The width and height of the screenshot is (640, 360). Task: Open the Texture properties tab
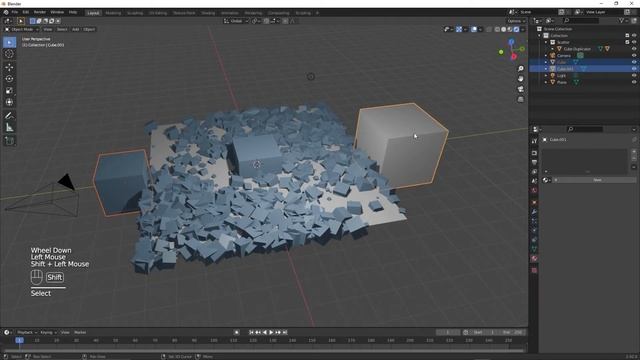coord(534,270)
